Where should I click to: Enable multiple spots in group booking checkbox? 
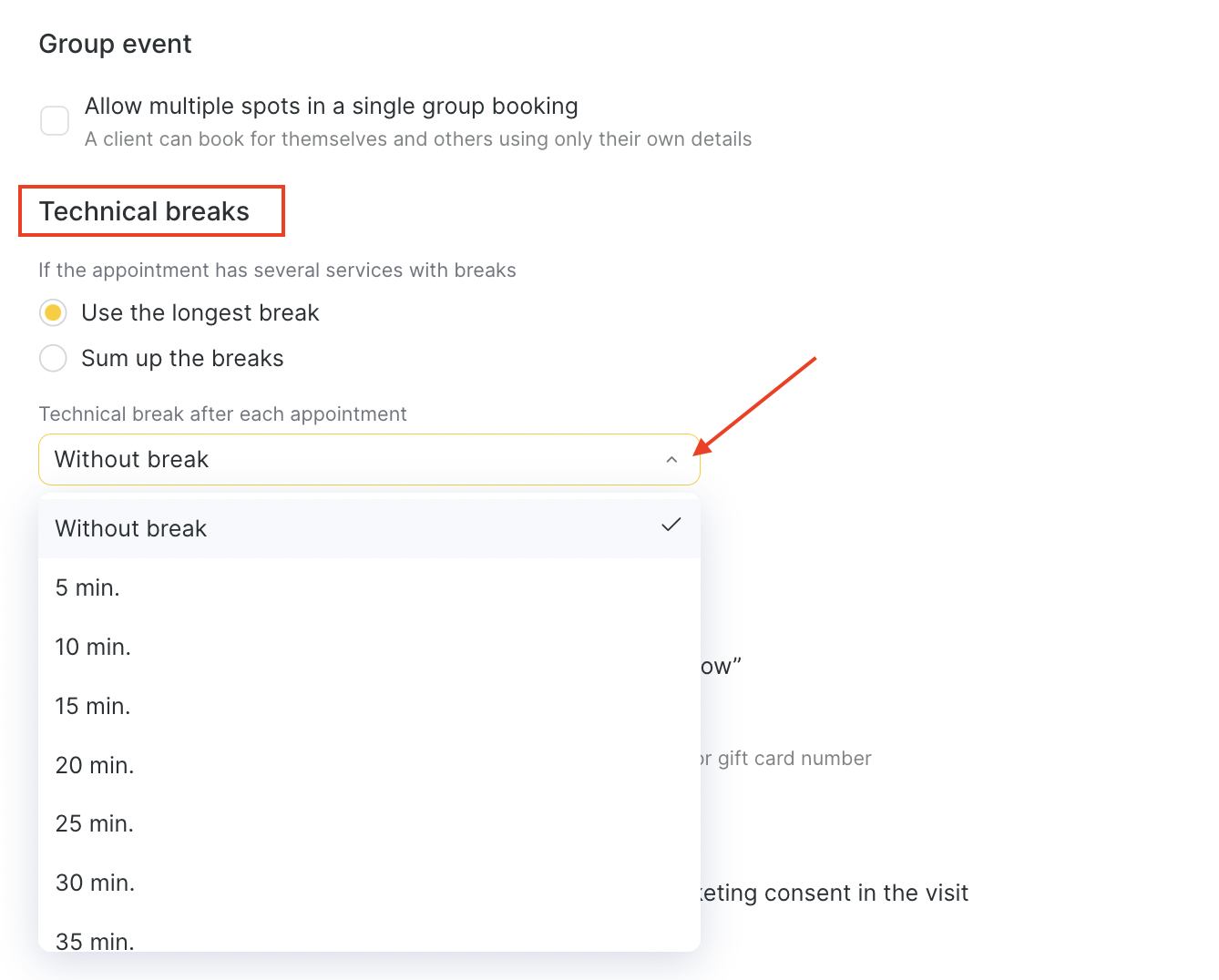[55, 120]
